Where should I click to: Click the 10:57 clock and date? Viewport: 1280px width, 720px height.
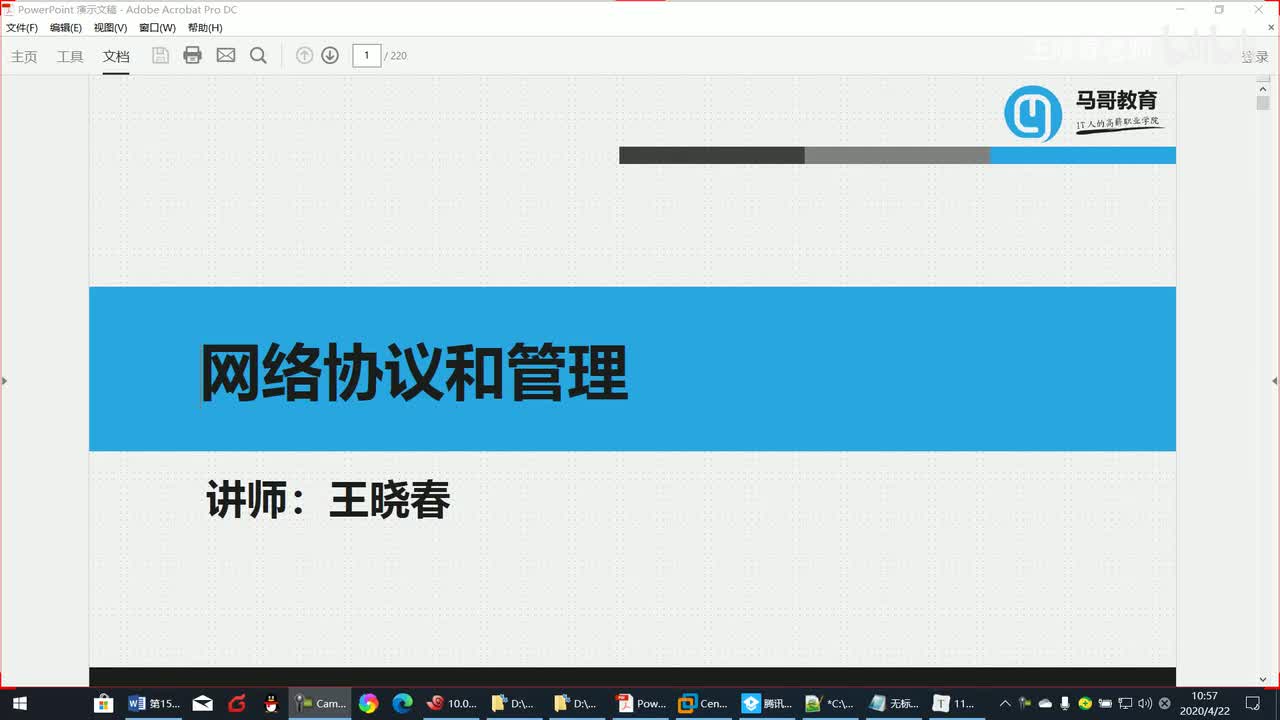point(1205,703)
